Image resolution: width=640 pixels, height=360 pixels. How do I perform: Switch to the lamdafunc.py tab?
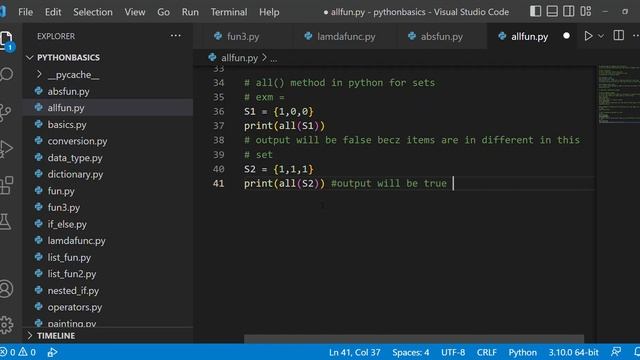pos(346,36)
